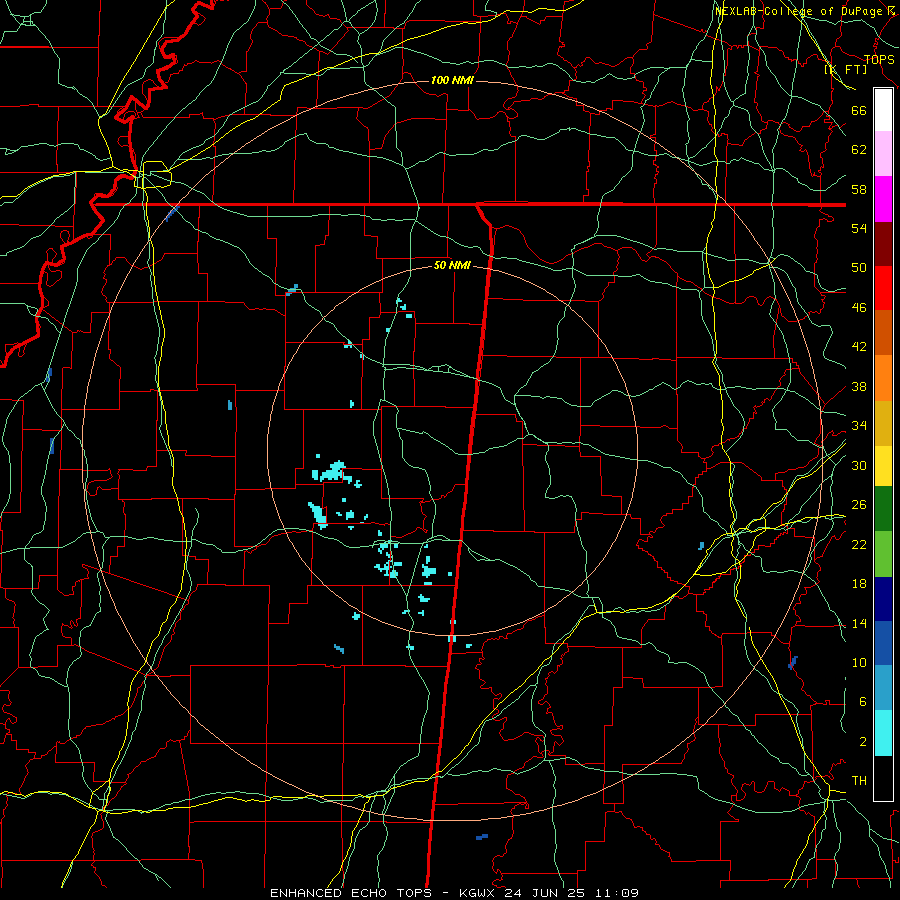Click the legend value 10
This screenshot has height=900, width=900.
coord(859,662)
